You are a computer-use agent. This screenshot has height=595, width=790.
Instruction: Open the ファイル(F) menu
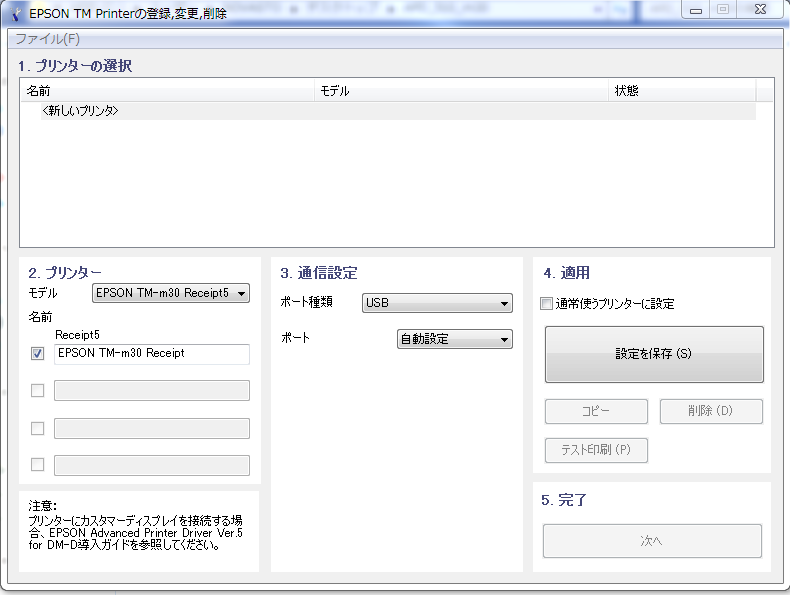click(47, 39)
